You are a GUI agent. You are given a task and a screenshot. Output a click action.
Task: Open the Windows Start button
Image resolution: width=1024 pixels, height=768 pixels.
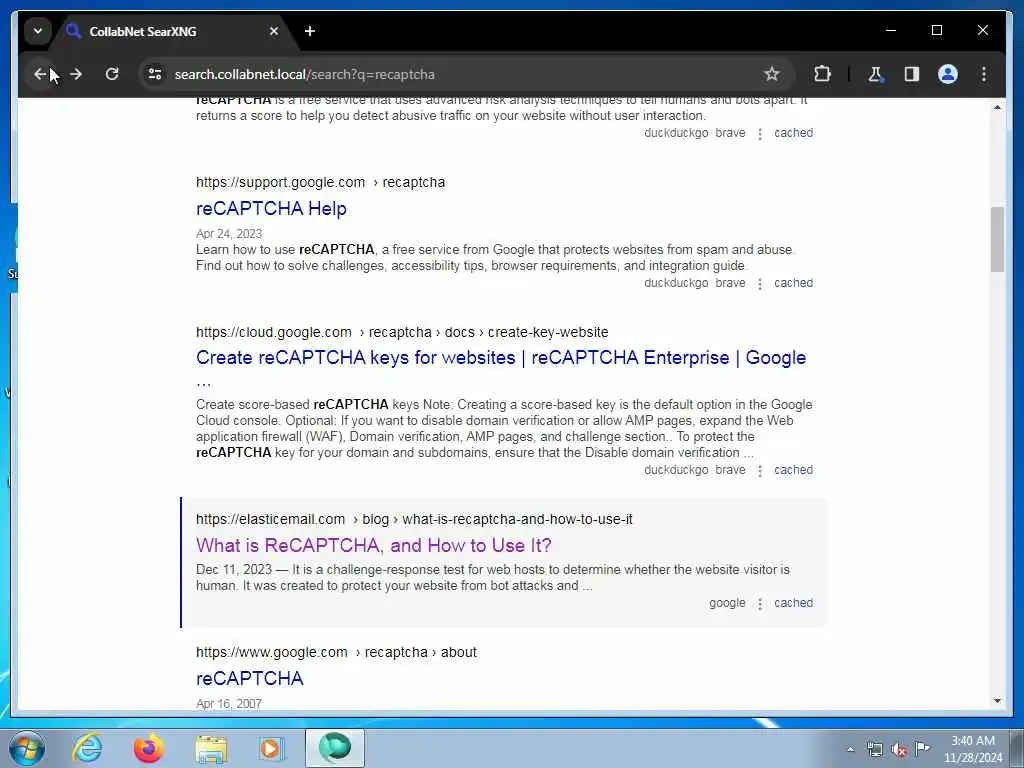(x=27, y=748)
